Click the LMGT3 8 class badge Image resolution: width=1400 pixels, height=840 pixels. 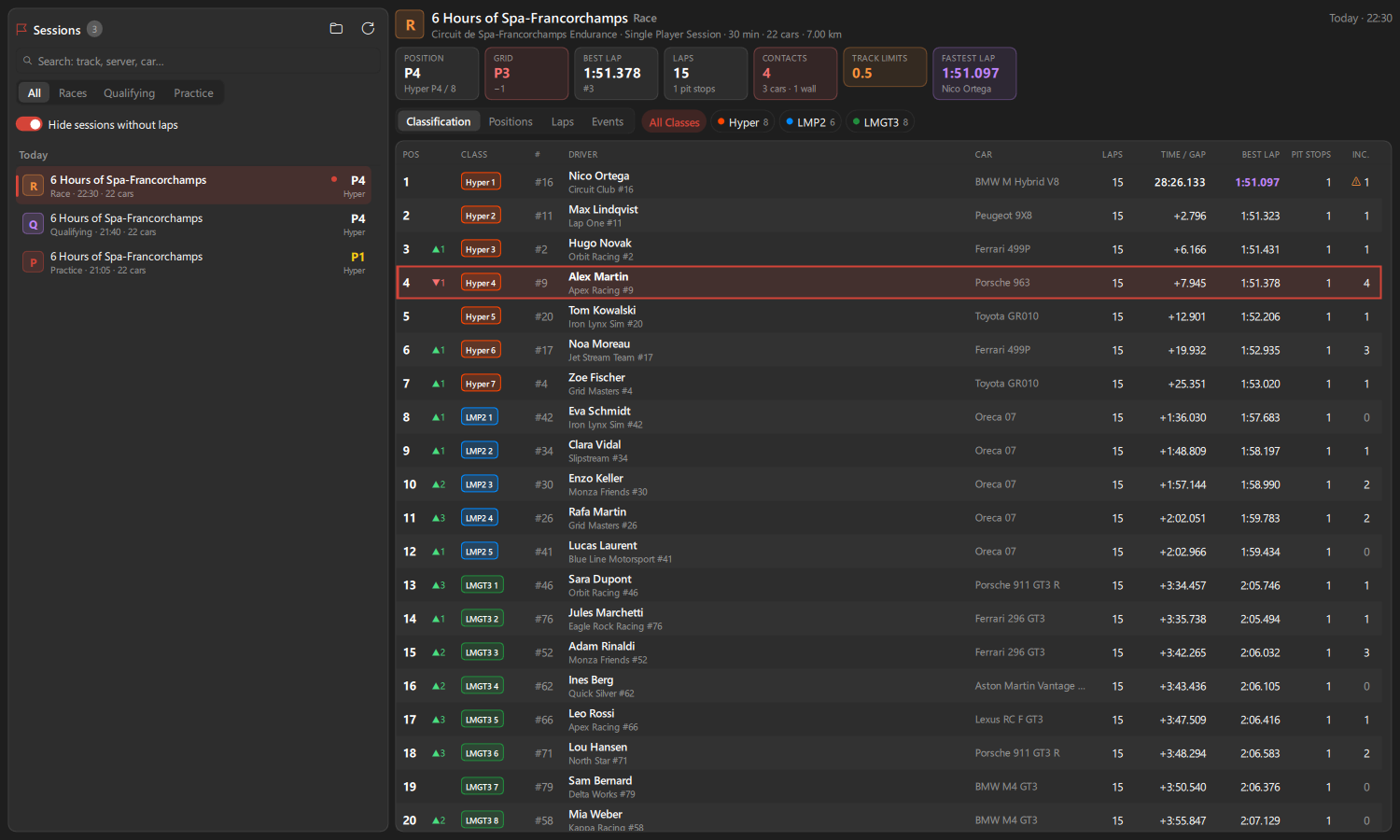(482, 820)
